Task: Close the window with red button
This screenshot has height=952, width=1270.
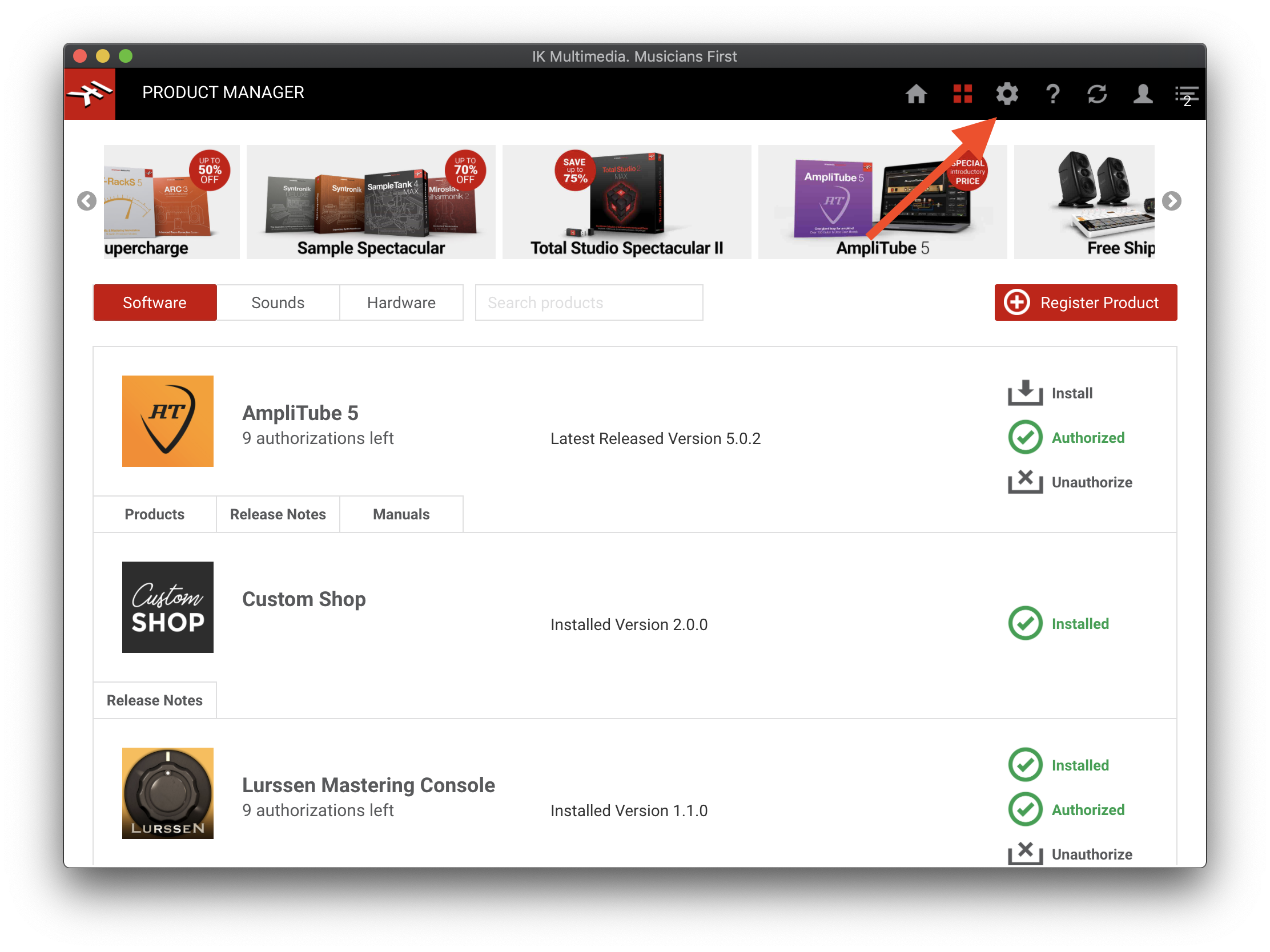Action: click(81, 57)
